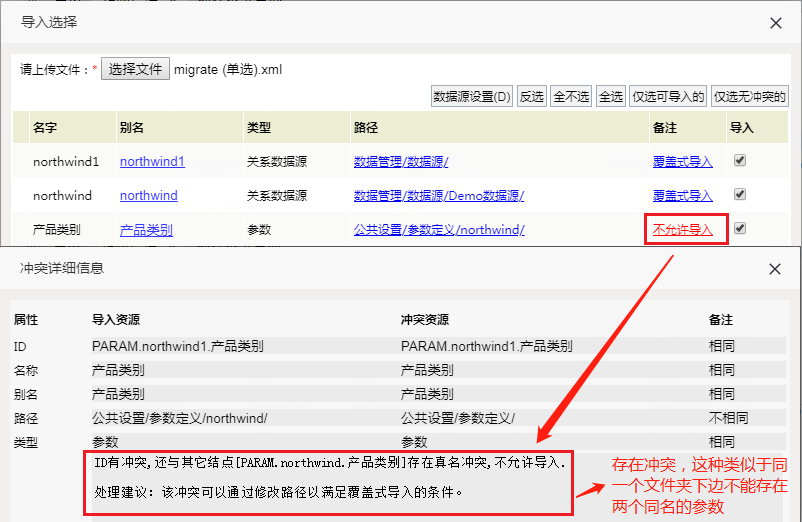This screenshot has width=802, height=522.
Task: Toggle import checkbox for 产品类别 row
Action: point(740,228)
